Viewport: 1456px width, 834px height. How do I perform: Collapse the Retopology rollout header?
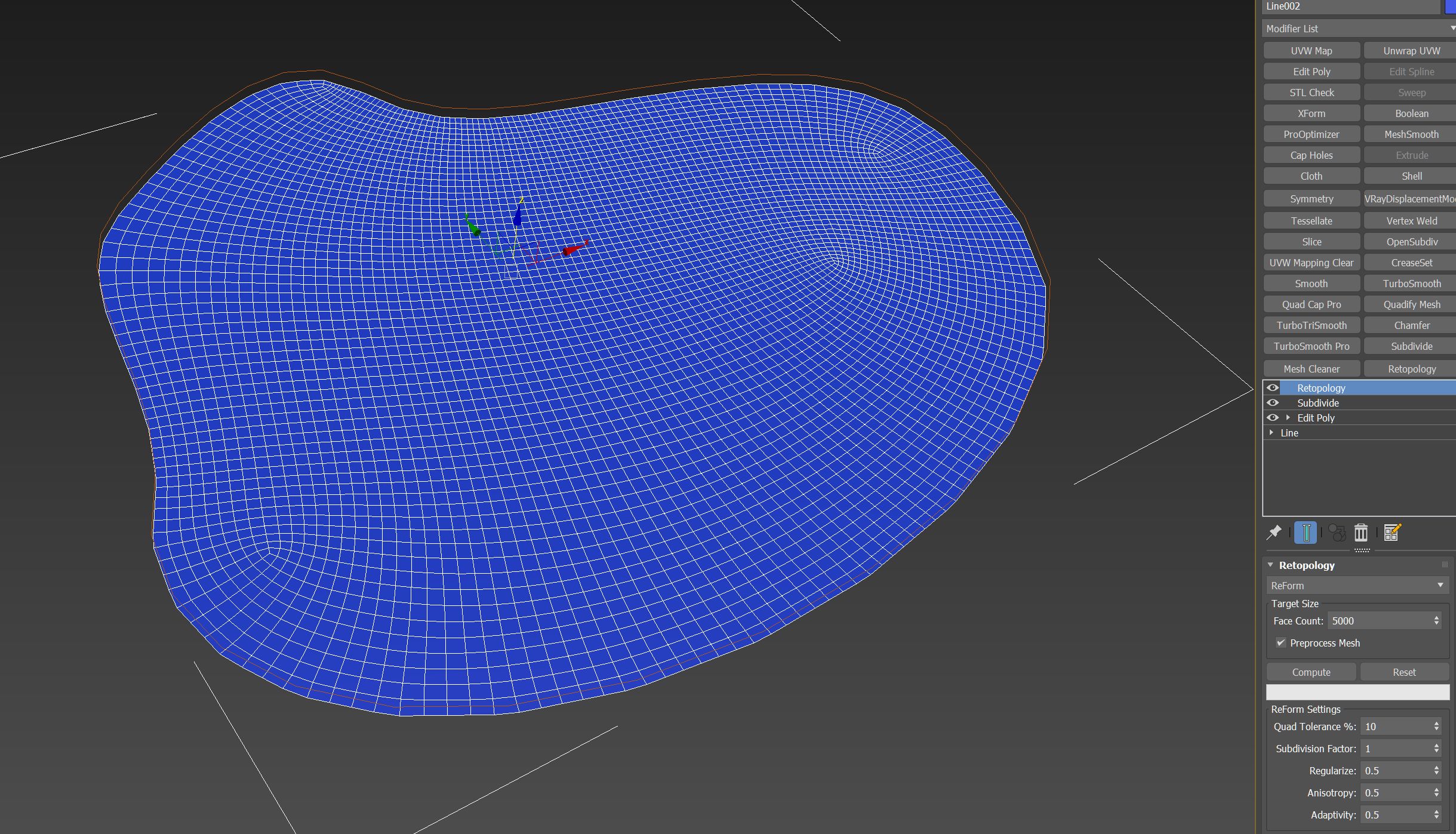coord(1272,565)
